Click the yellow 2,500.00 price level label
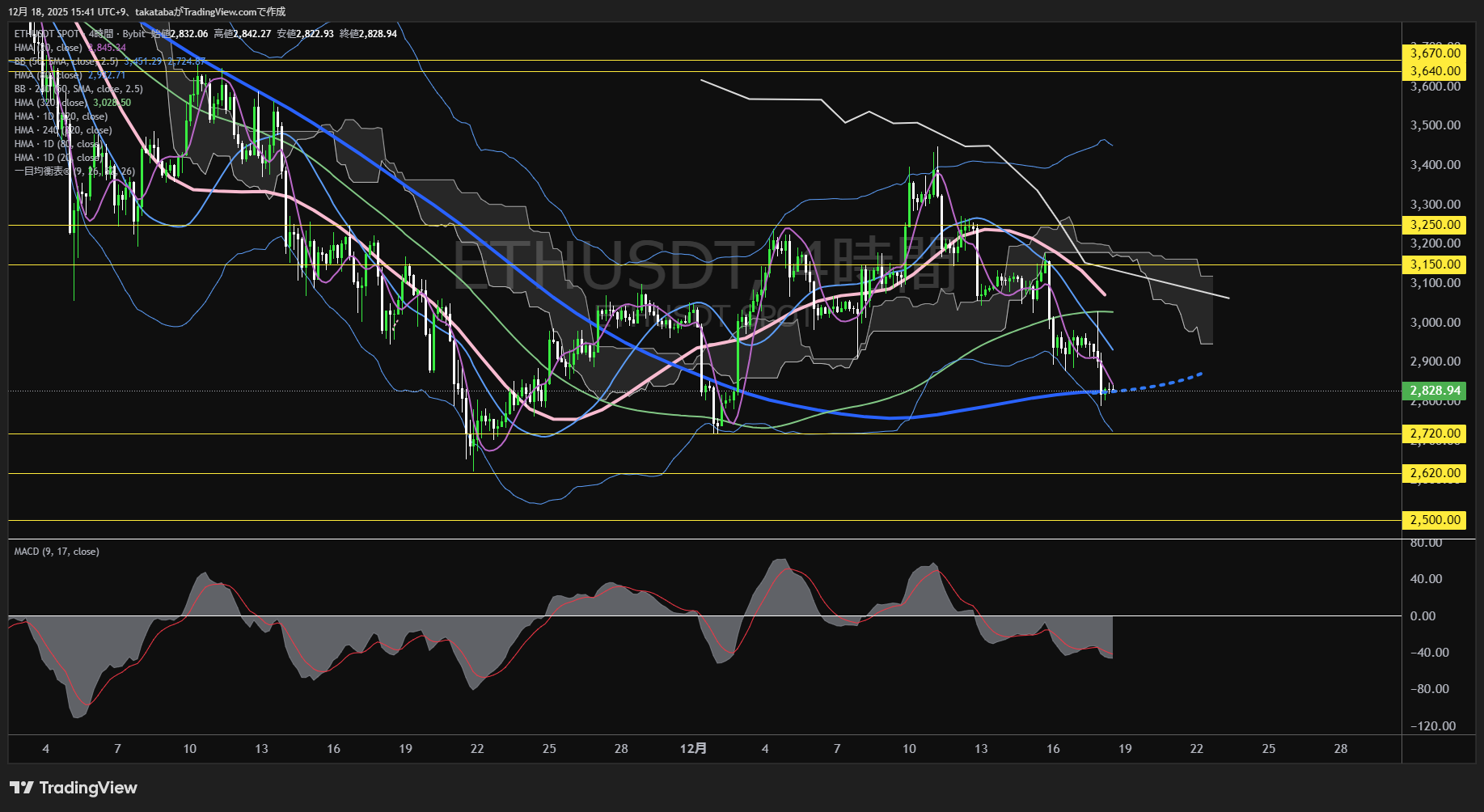1484x812 pixels. pyautogui.click(x=1435, y=520)
